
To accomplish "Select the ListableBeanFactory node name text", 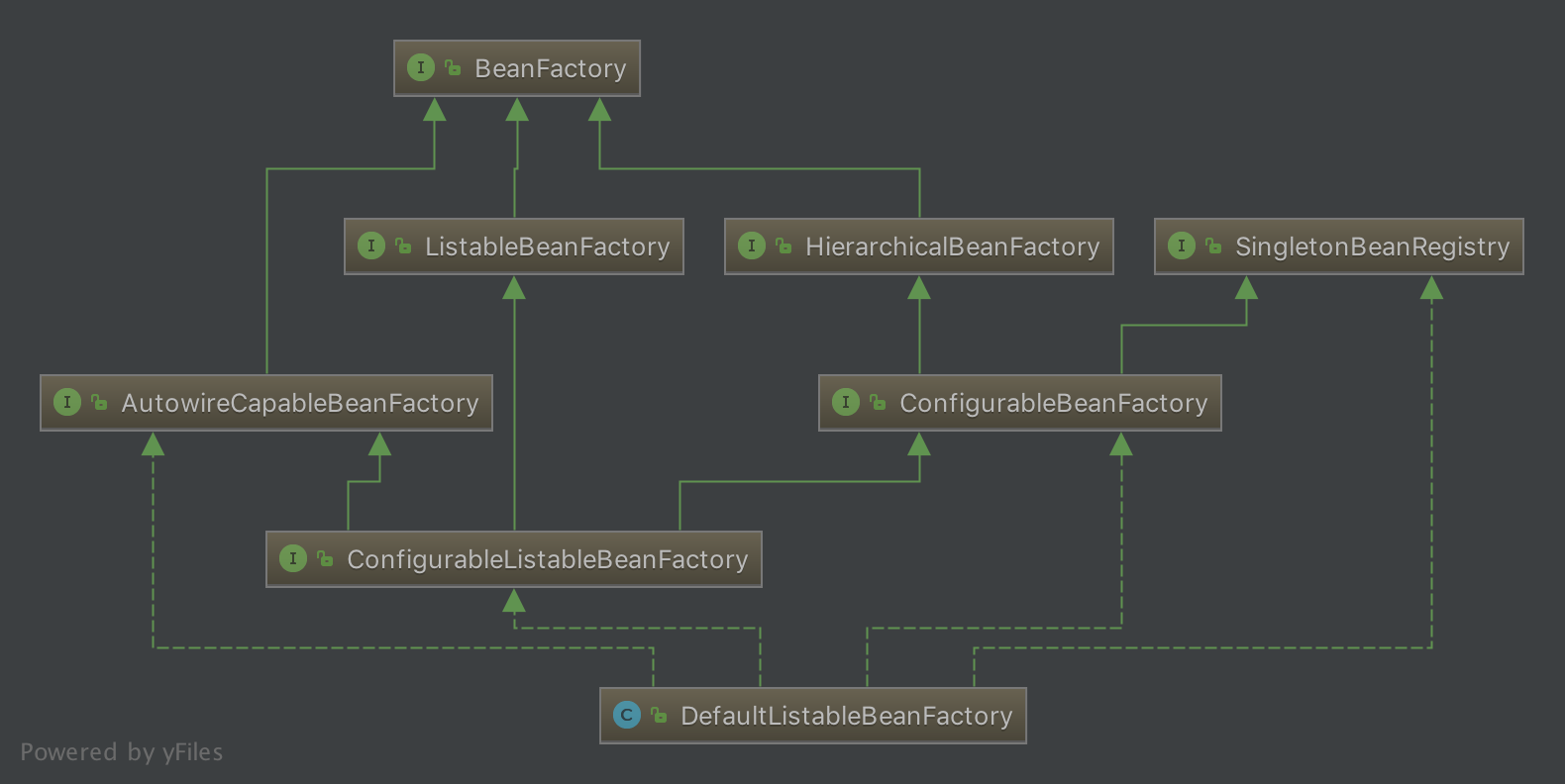I will [x=547, y=246].
